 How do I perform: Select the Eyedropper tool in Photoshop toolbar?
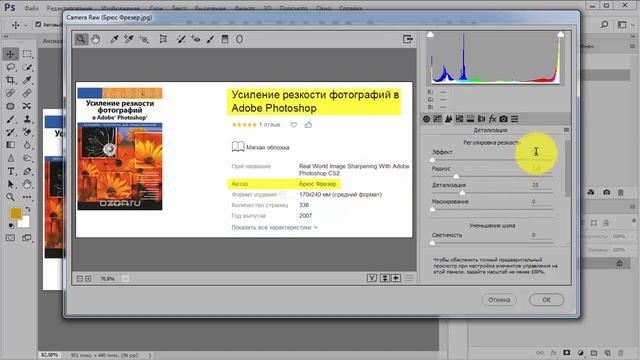tap(27, 80)
